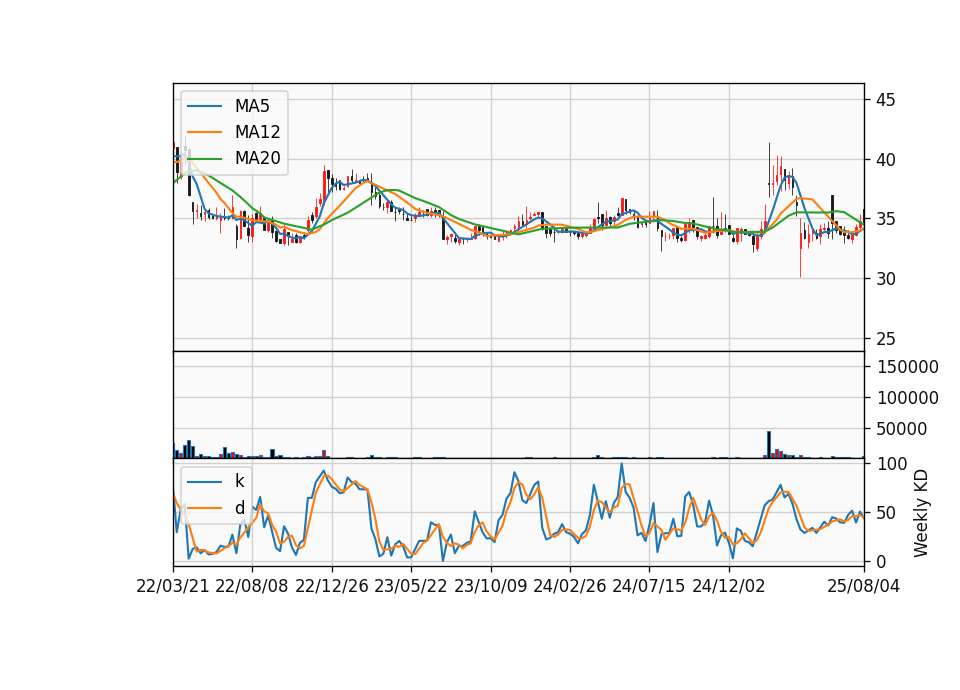The width and height of the screenshot is (960, 690).
Task: Click the date label 23/05/22
Action: pyautogui.click(x=411, y=586)
